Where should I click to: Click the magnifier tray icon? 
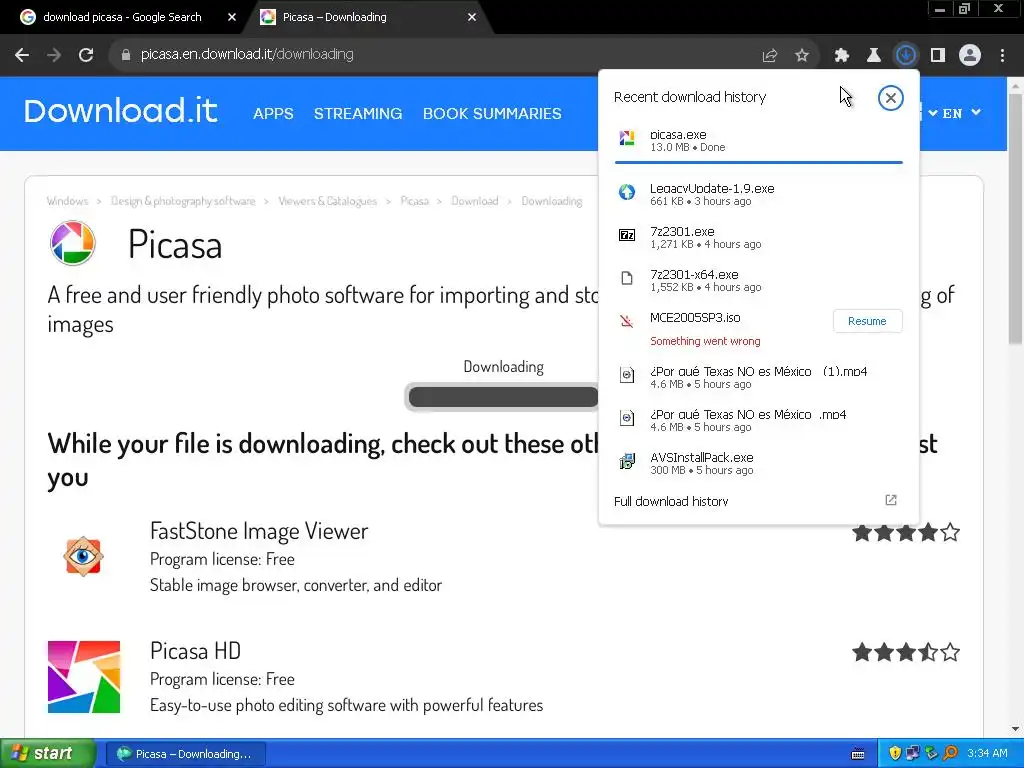pos(950,754)
